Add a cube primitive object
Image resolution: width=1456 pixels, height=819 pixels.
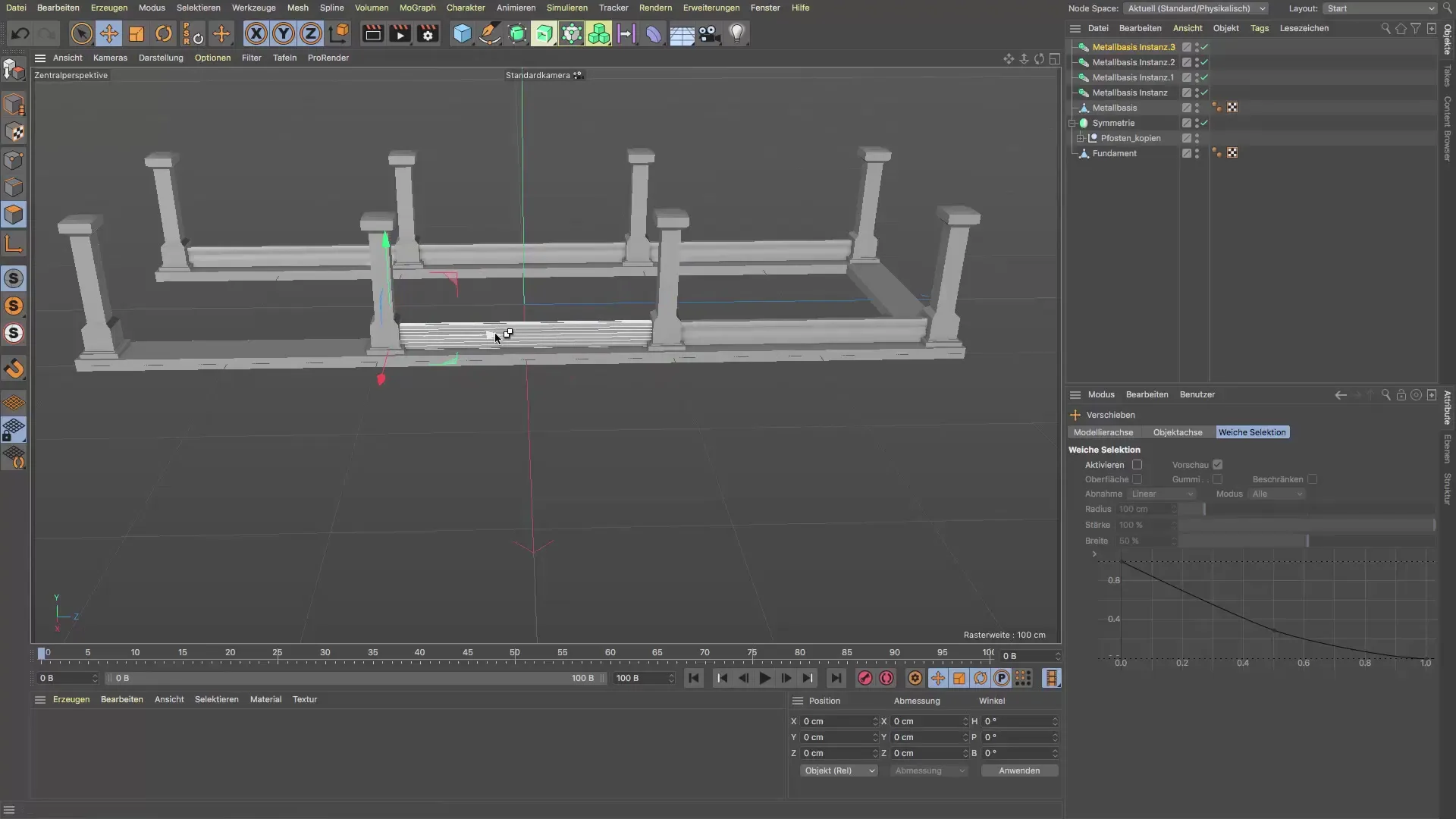(462, 33)
